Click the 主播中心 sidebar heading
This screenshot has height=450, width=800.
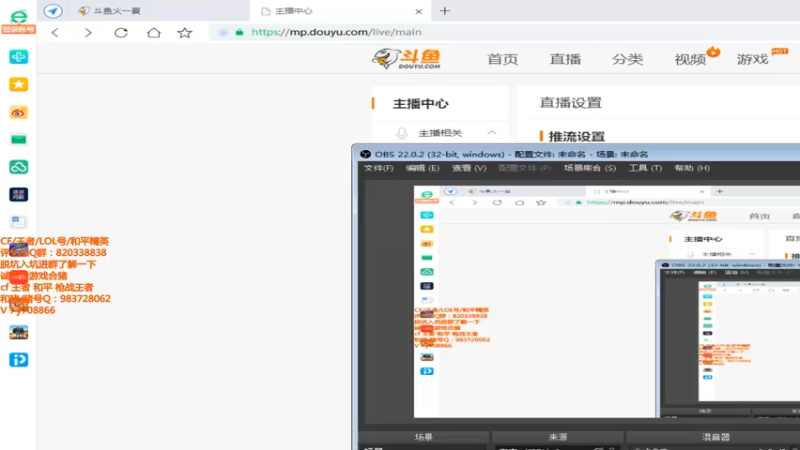coord(420,104)
